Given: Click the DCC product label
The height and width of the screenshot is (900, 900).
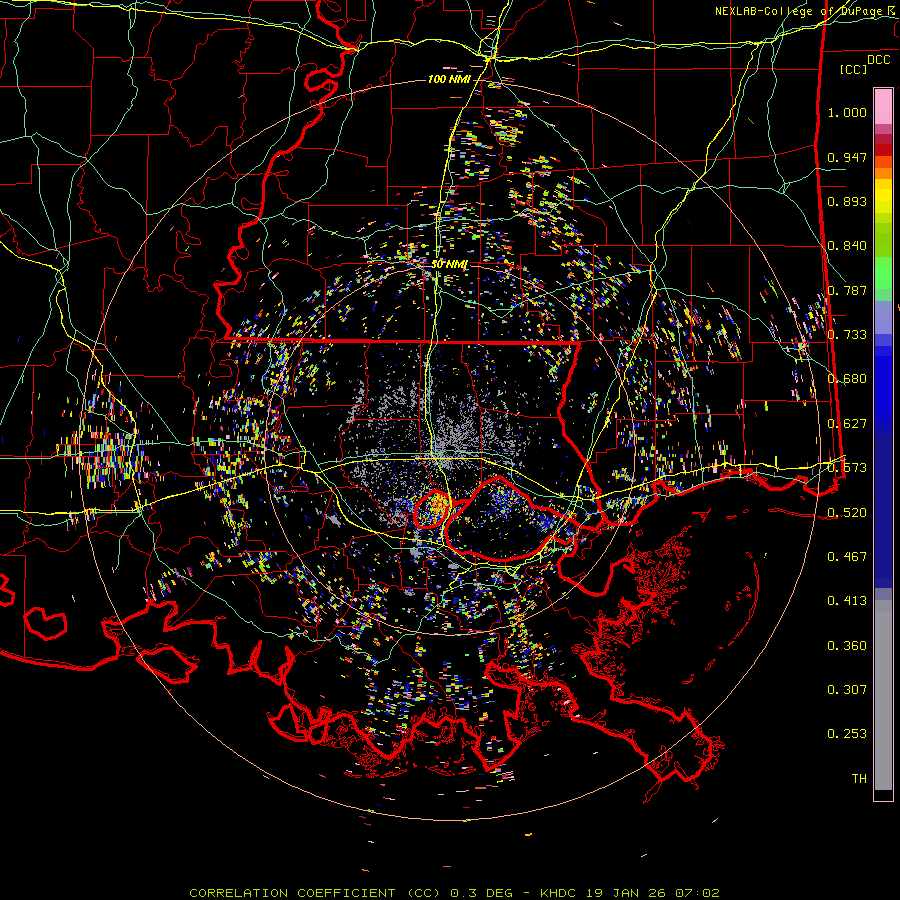Looking at the screenshot, I should point(878,59).
